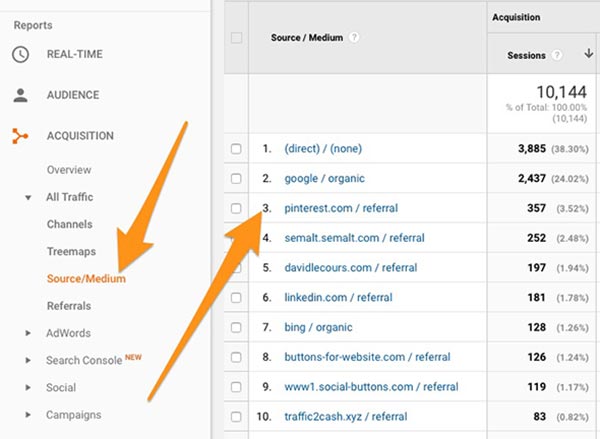The width and height of the screenshot is (600, 439).
Task: Click the 83 sessions value
Action: coord(540,416)
